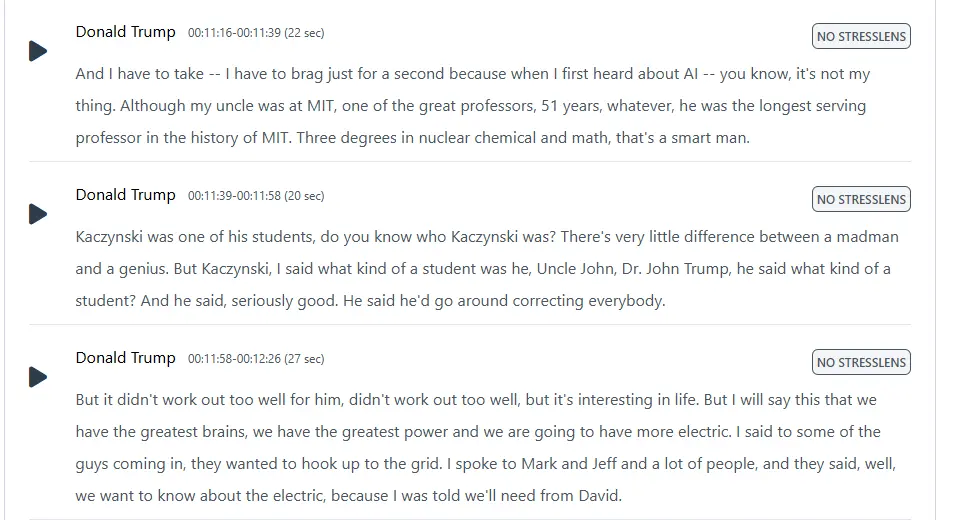The height and width of the screenshot is (520, 953).
Task: Jump to the 00:11:16-00:11:39 timestamp
Action: pos(234,33)
